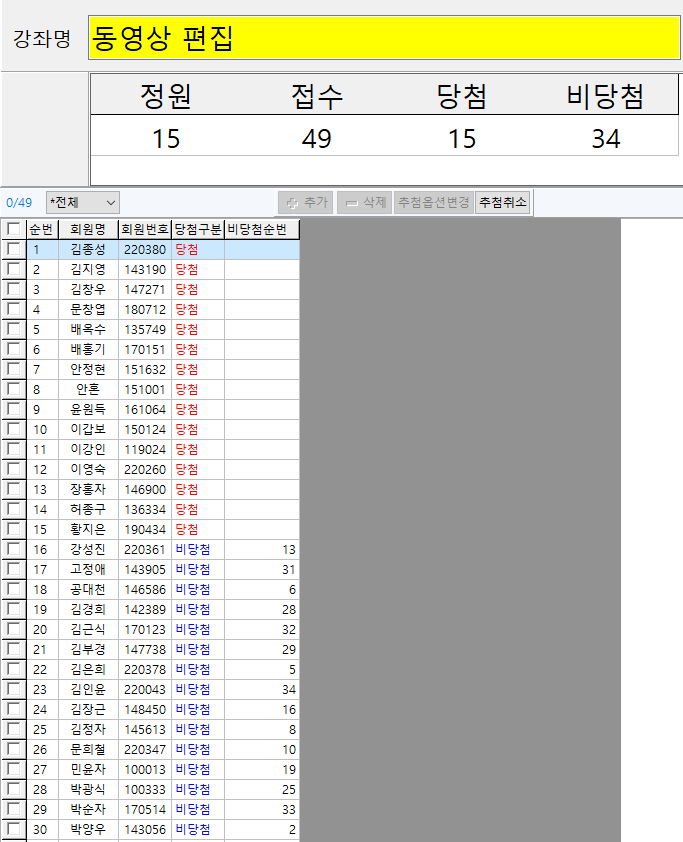The height and width of the screenshot is (842, 683).
Task: Check the box for row 2 김지영
Action: pos(13,269)
